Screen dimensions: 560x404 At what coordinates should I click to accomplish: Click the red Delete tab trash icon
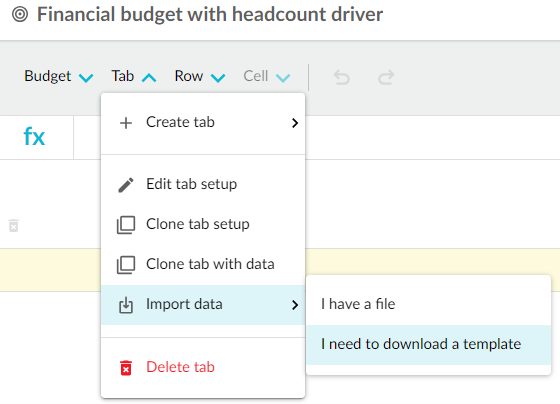pos(126,368)
